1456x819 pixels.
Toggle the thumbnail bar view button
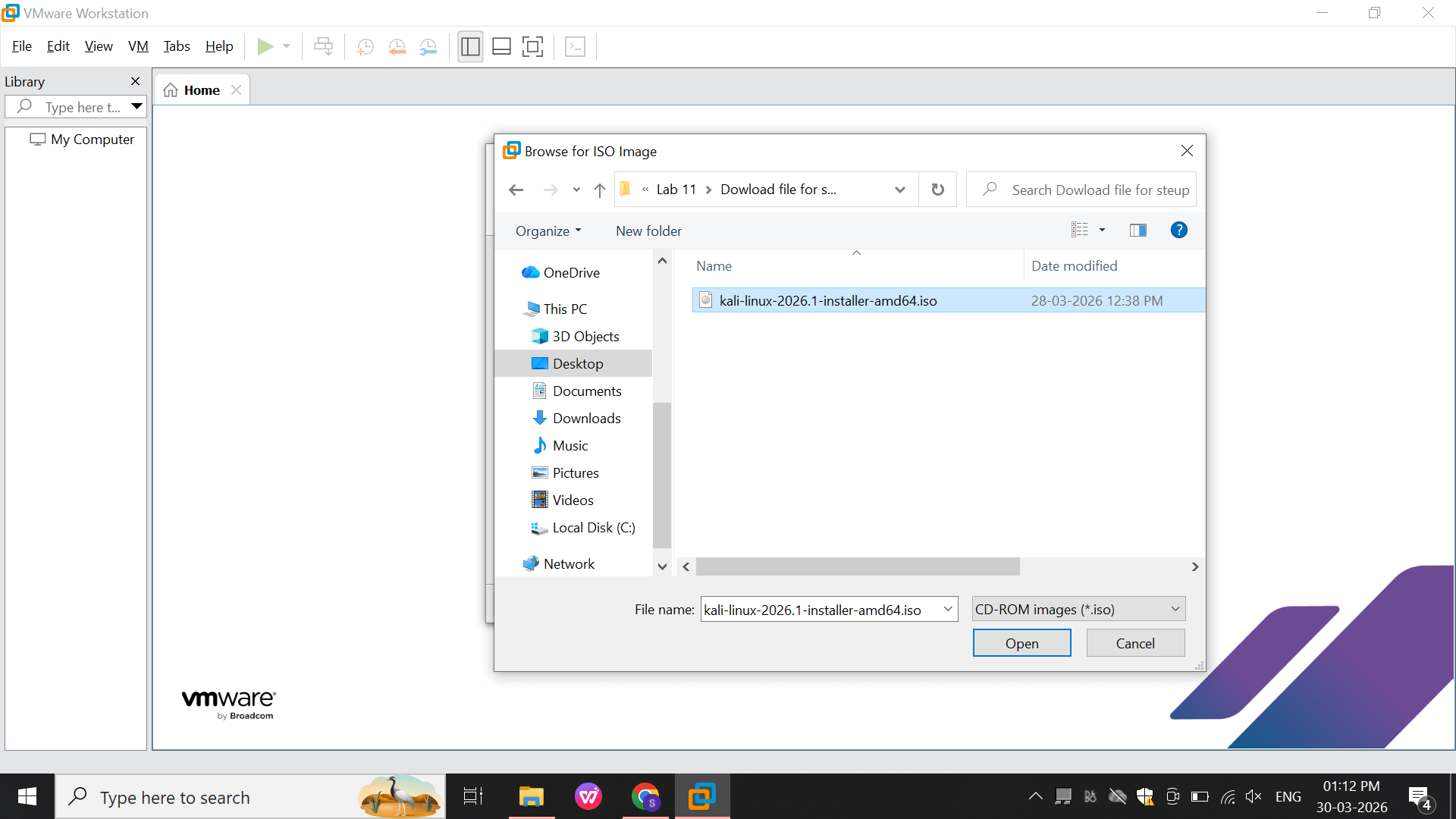[x=501, y=47]
